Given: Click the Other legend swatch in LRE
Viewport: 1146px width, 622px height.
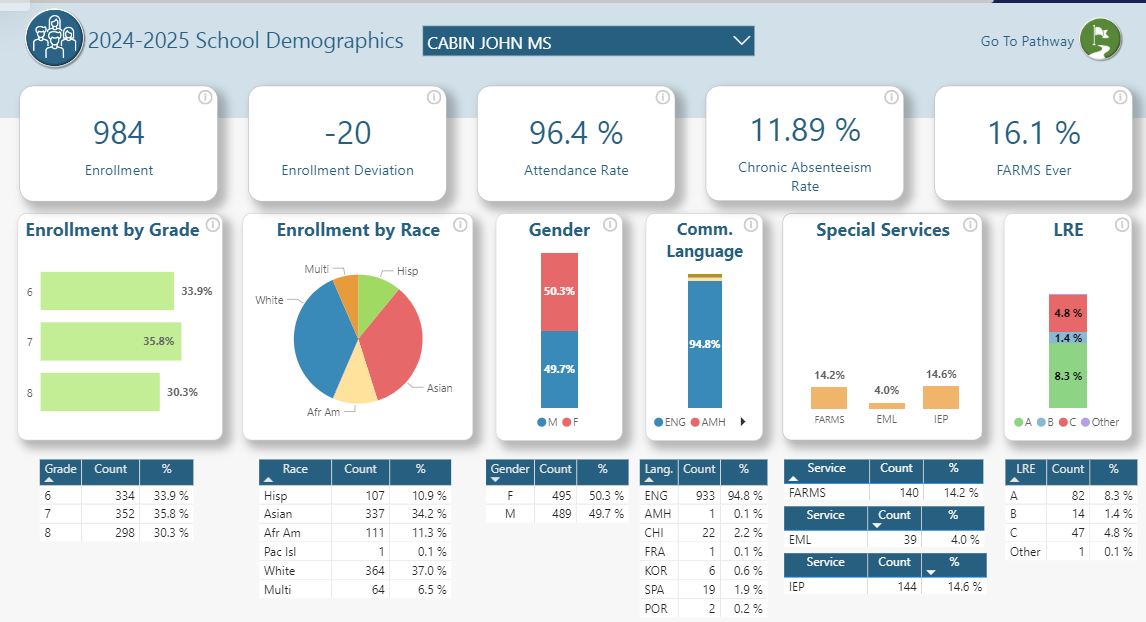Looking at the screenshot, I should point(1085,422).
